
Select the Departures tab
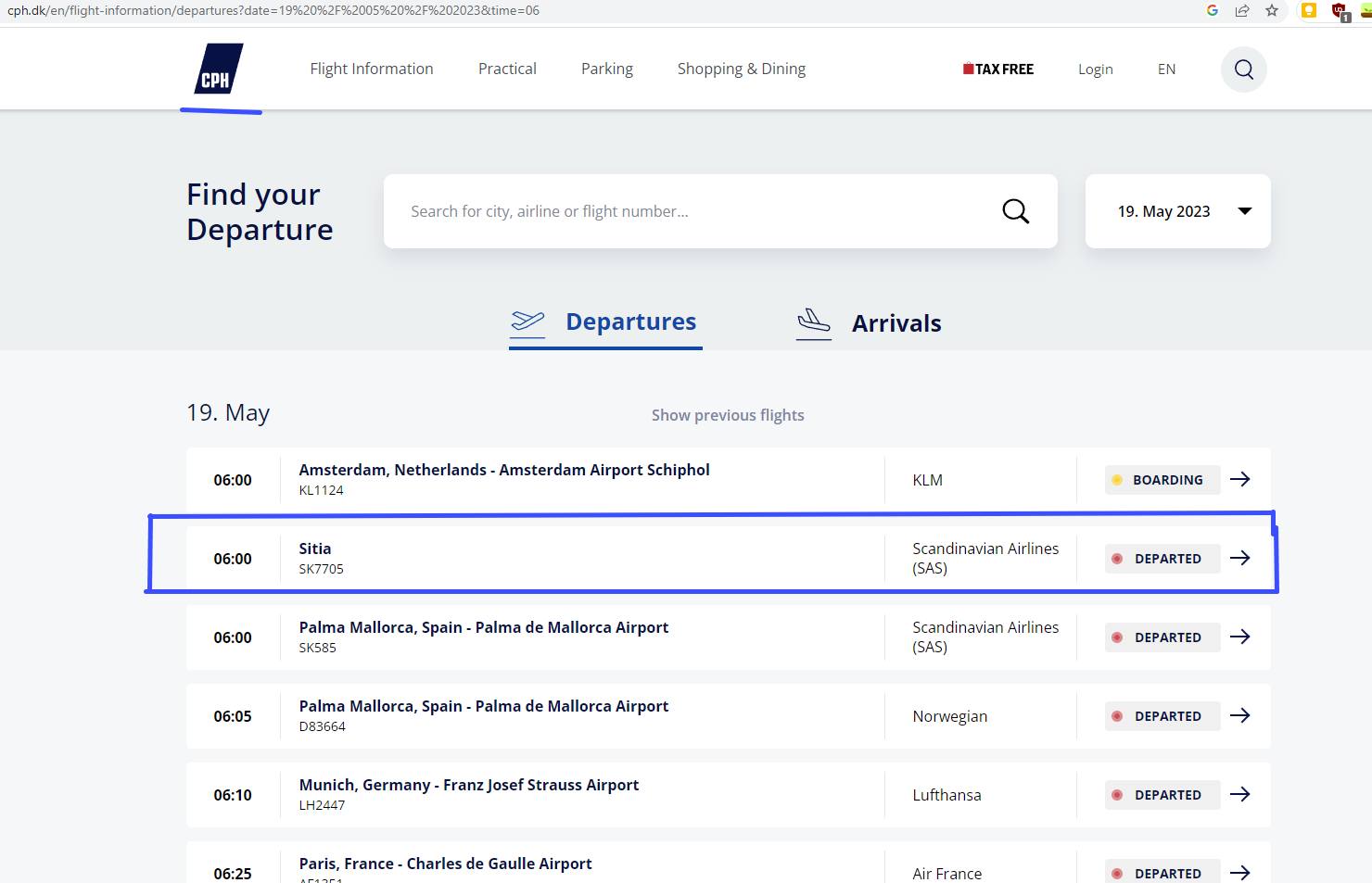click(605, 322)
